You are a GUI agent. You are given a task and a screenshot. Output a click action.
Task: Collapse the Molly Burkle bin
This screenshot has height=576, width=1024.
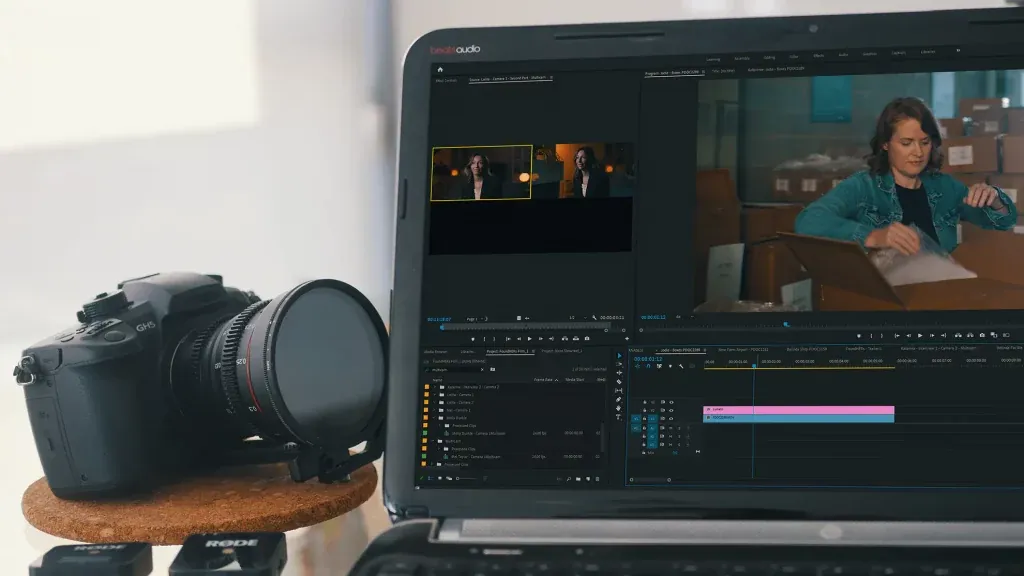(x=434, y=418)
